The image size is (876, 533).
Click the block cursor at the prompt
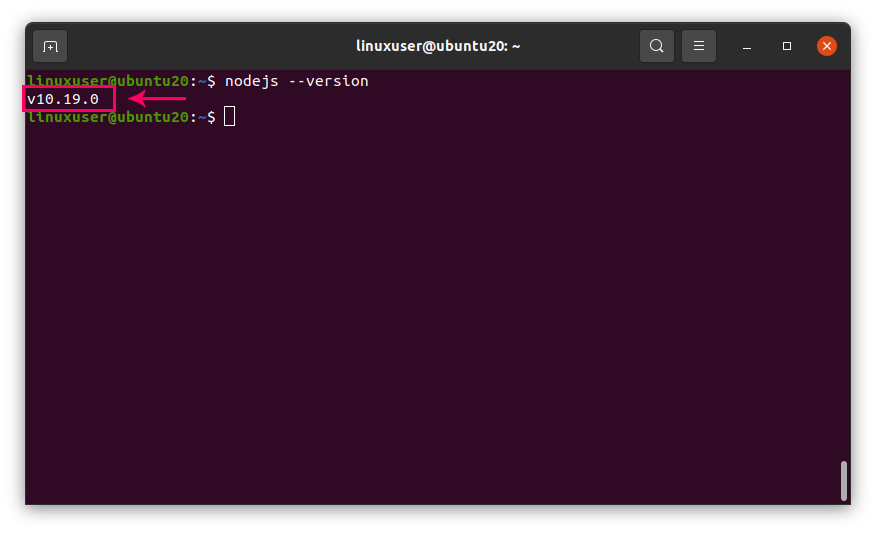[x=229, y=117]
